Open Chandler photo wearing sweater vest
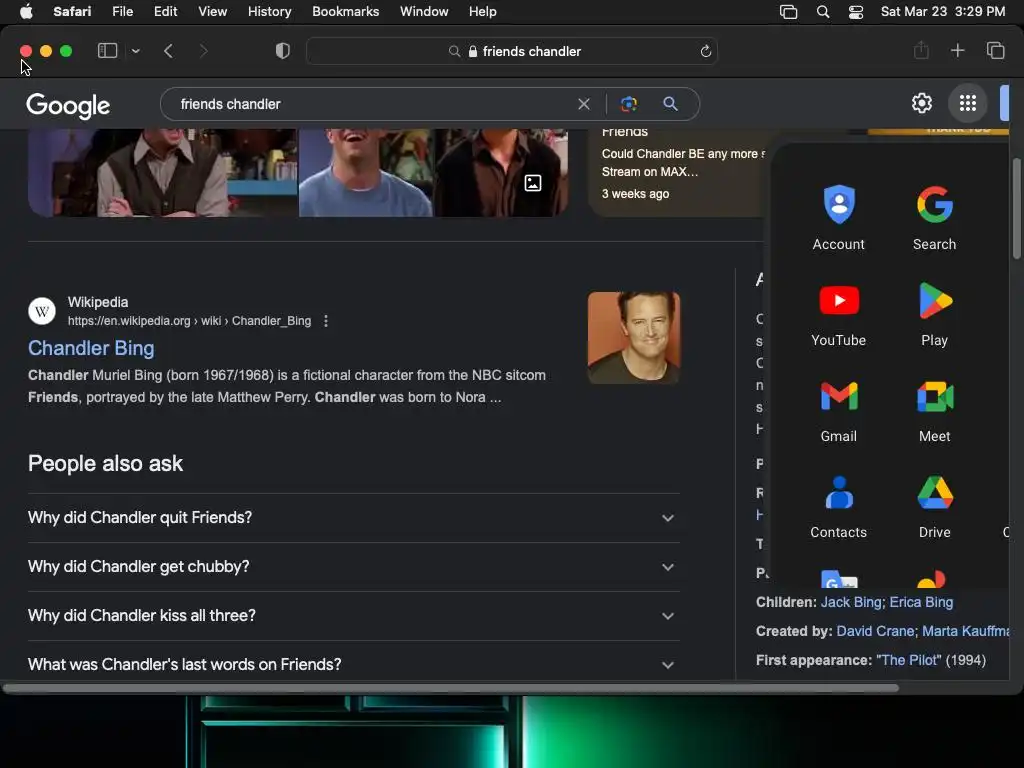 (x=162, y=172)
